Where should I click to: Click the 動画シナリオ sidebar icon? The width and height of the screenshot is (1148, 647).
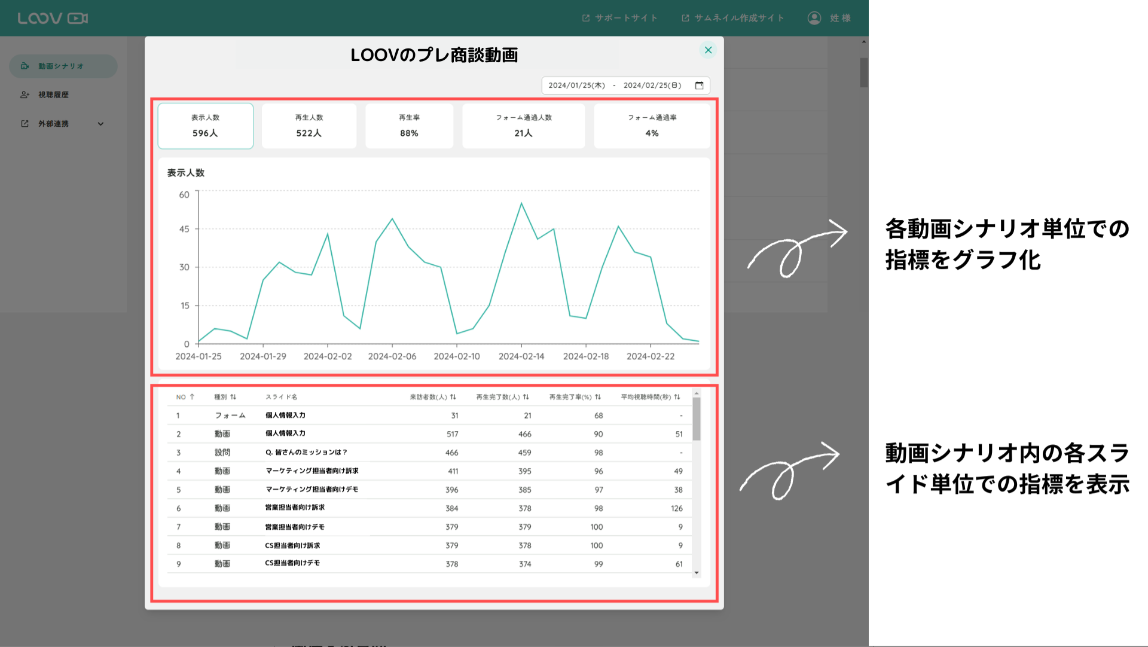(x=25, y=66)
